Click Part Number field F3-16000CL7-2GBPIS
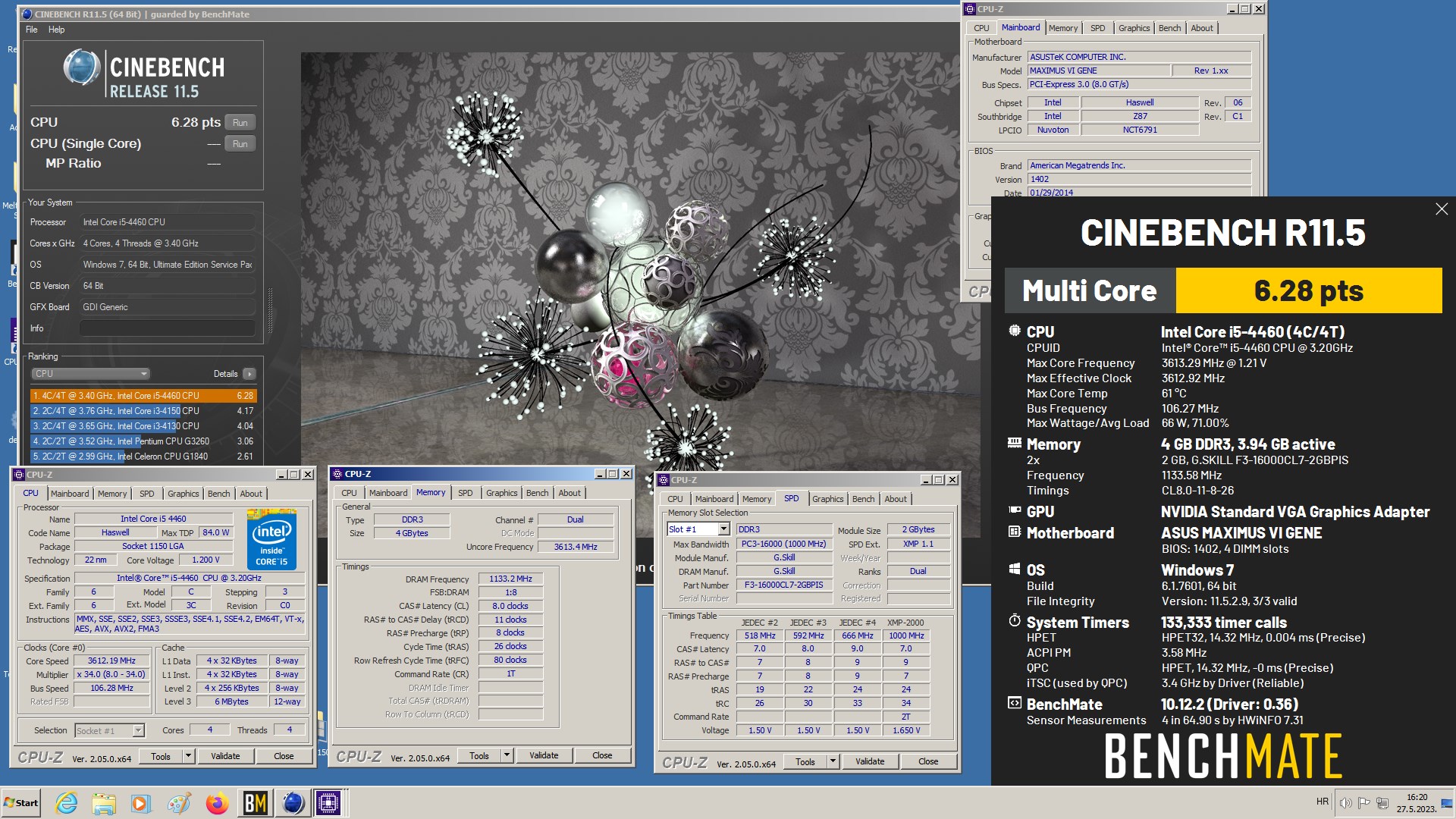Image resolution: width=1456 pixels, height=819 pixels. [x=783, y=585]
